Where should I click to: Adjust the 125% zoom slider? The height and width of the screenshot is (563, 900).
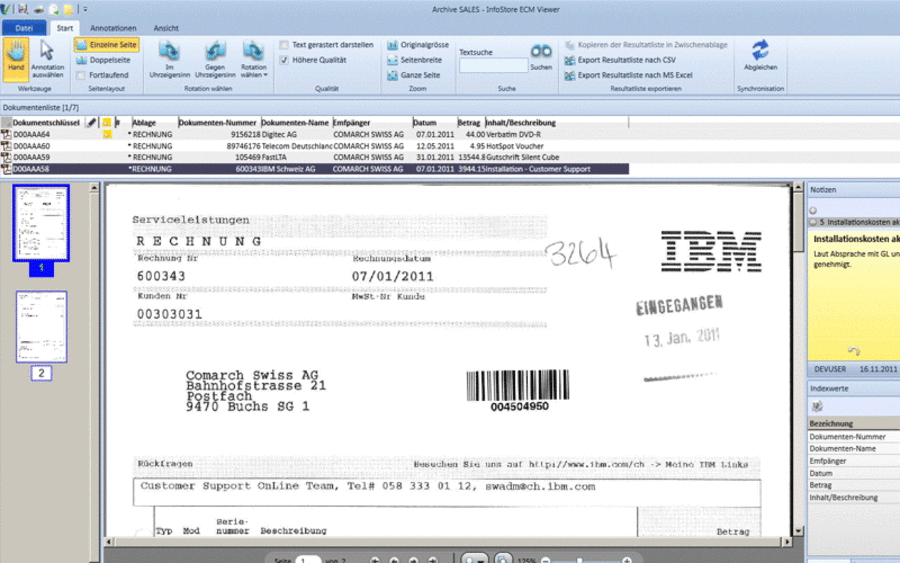click(x=580, y=560)
